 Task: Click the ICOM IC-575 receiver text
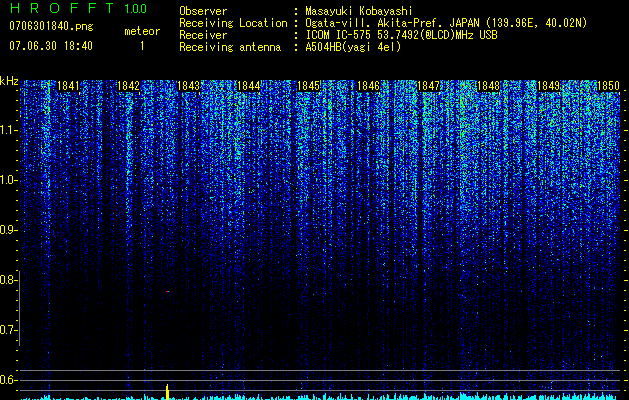tap(401, 35)
